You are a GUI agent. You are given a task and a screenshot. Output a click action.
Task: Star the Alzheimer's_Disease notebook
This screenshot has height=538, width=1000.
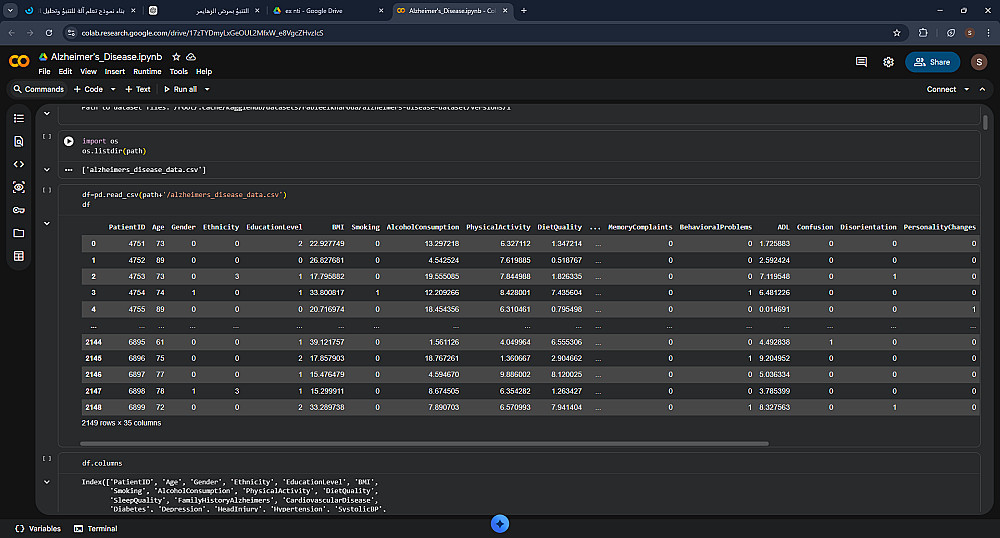coord(176,57)
